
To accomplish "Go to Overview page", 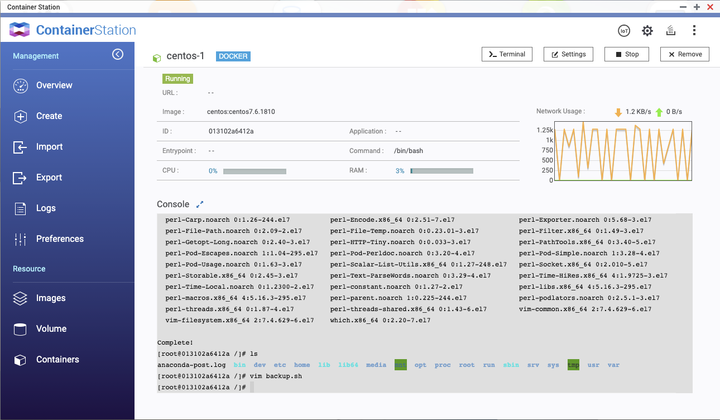I will pyautogui.click(x=54, y=85).
